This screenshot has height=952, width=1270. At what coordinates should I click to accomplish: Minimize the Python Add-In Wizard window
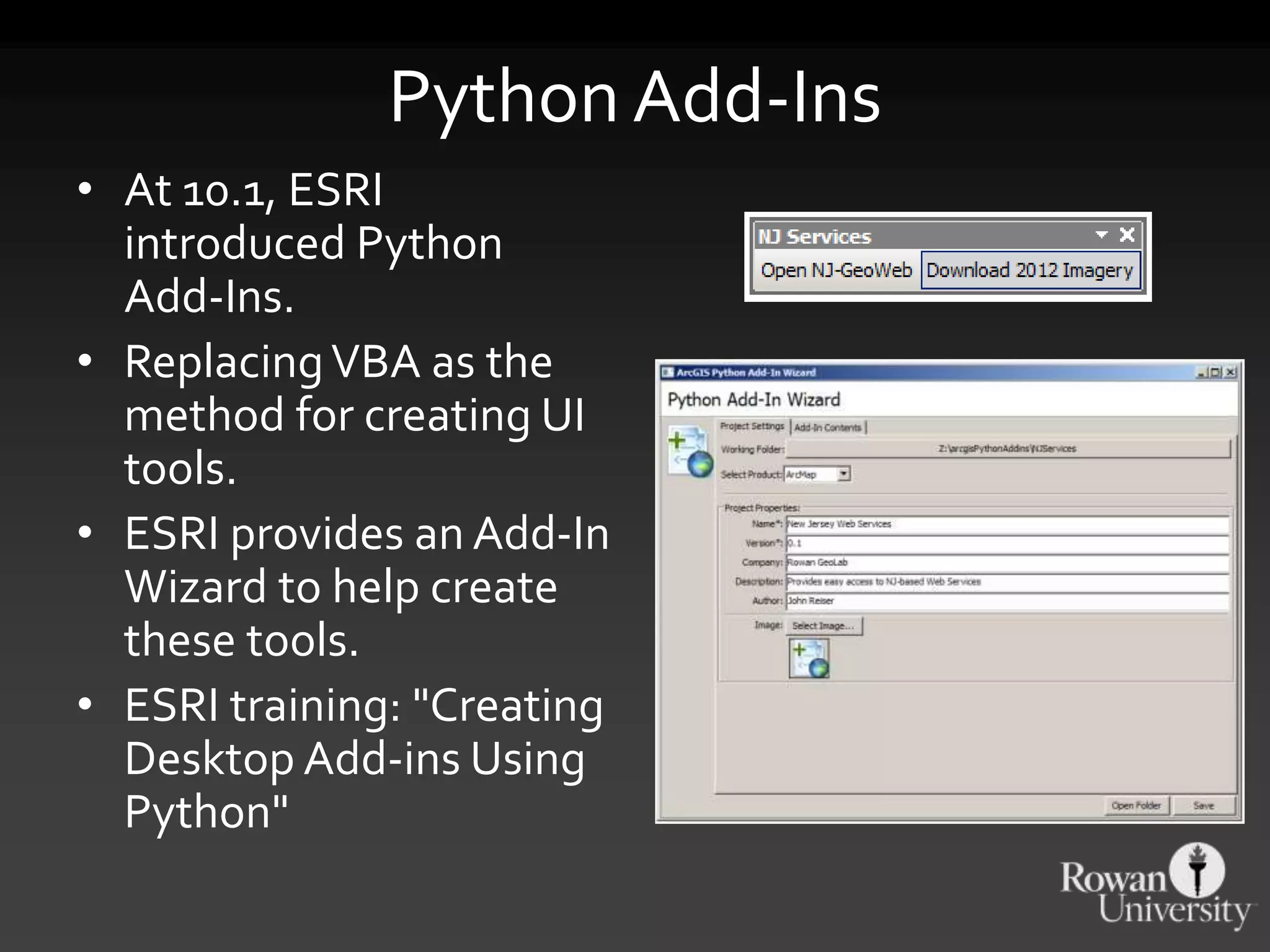pos(1201,372)
